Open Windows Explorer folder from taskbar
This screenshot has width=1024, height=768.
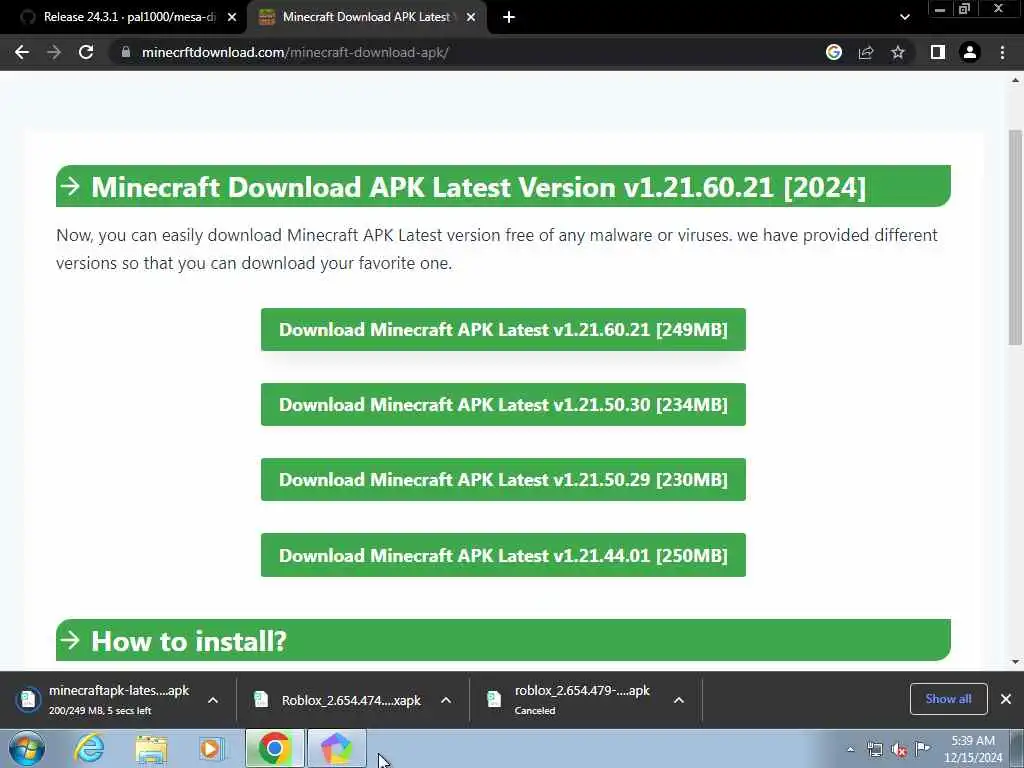[151, 748]
